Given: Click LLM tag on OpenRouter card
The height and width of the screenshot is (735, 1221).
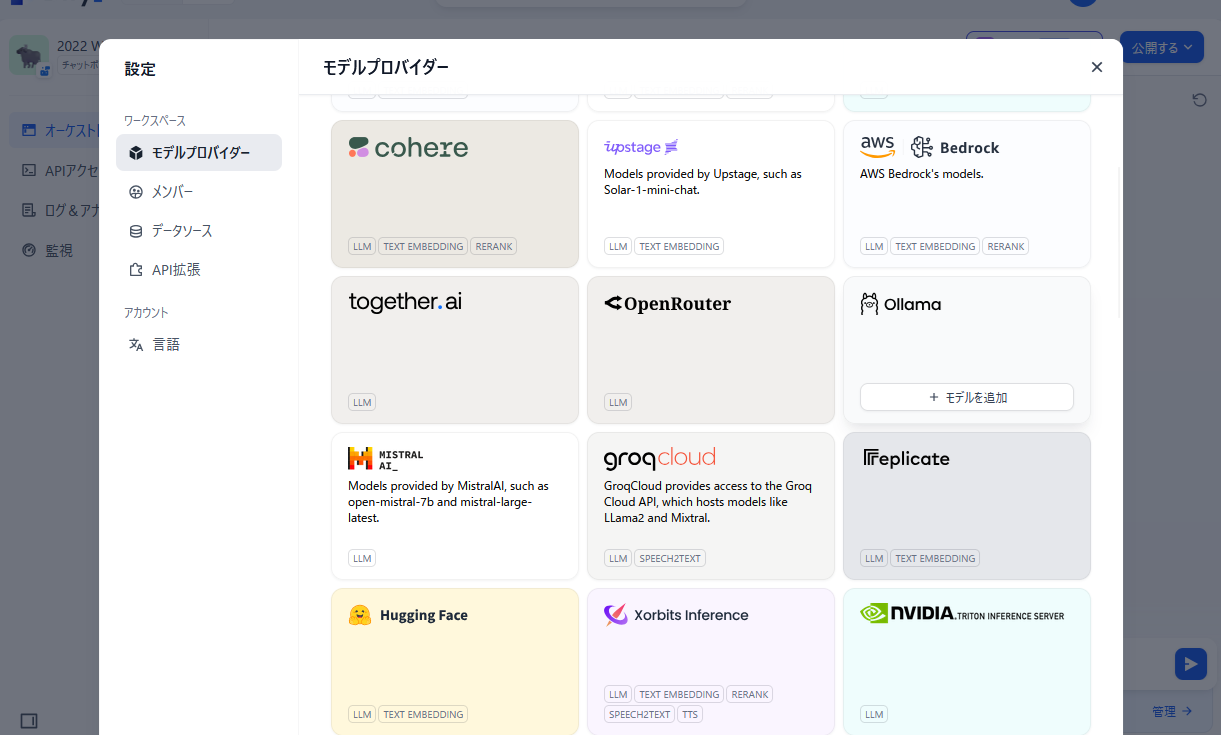Looking at the screenshot, I should 618,402.
